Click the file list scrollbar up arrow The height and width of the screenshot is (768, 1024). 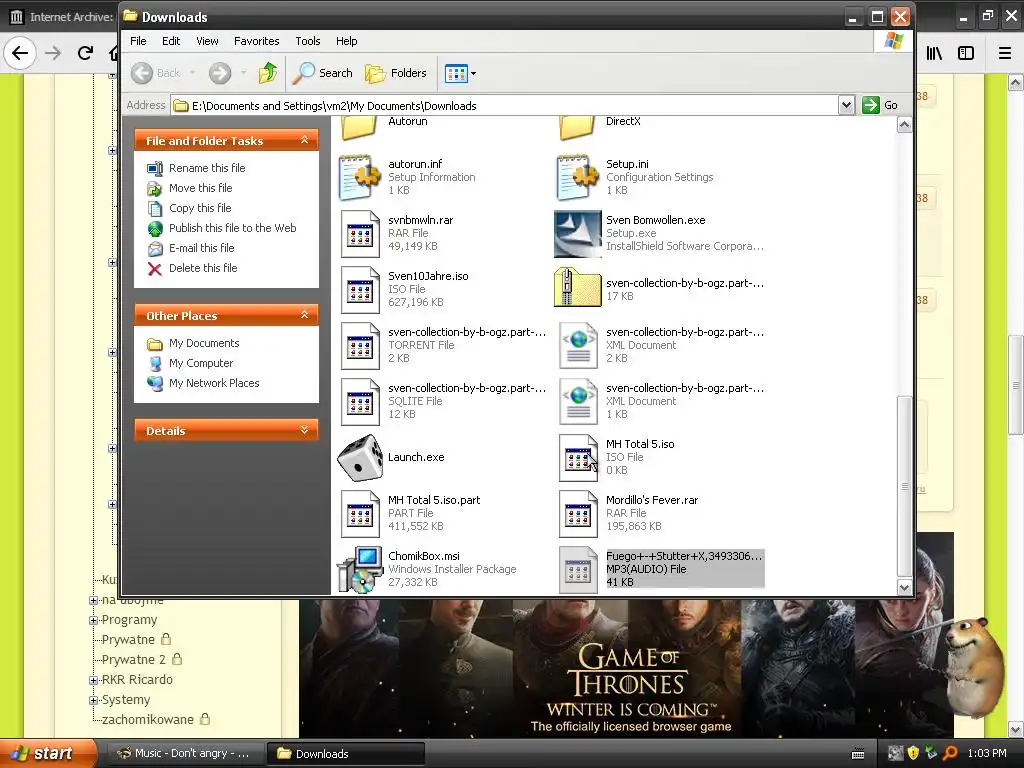pos(904,125)
